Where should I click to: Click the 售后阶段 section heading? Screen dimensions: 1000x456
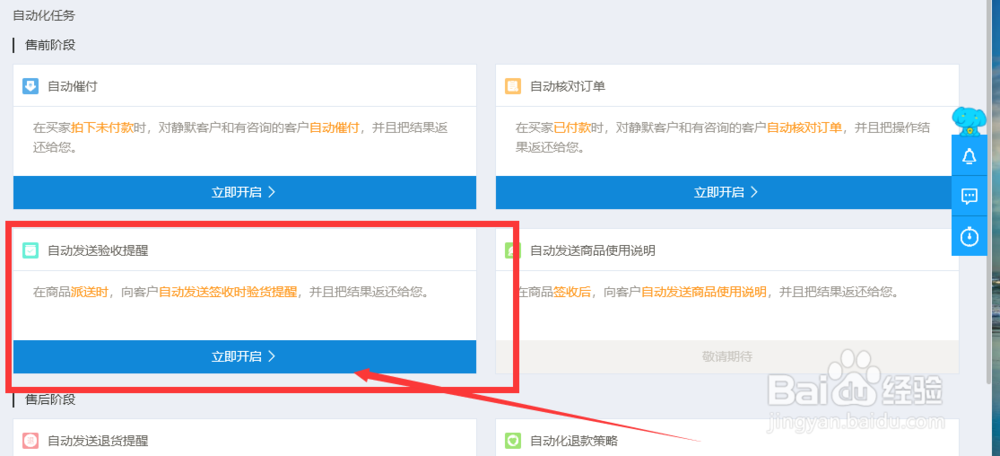(50, 400)
